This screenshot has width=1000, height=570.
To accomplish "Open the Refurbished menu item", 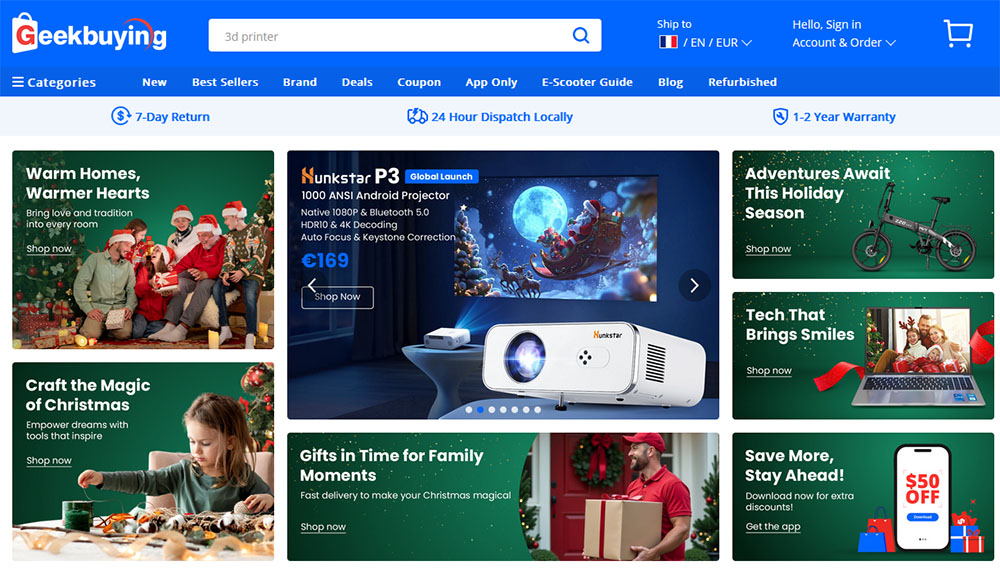I will click(x=742, y=82).
